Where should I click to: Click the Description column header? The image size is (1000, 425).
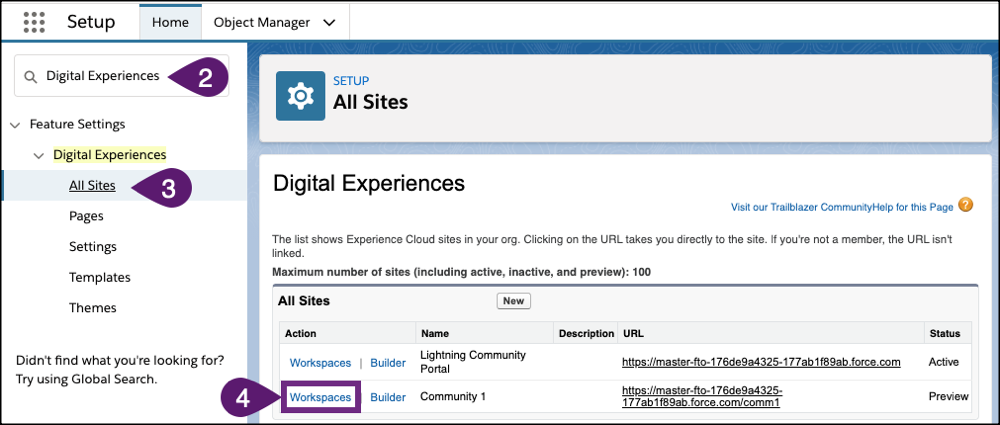586,333
